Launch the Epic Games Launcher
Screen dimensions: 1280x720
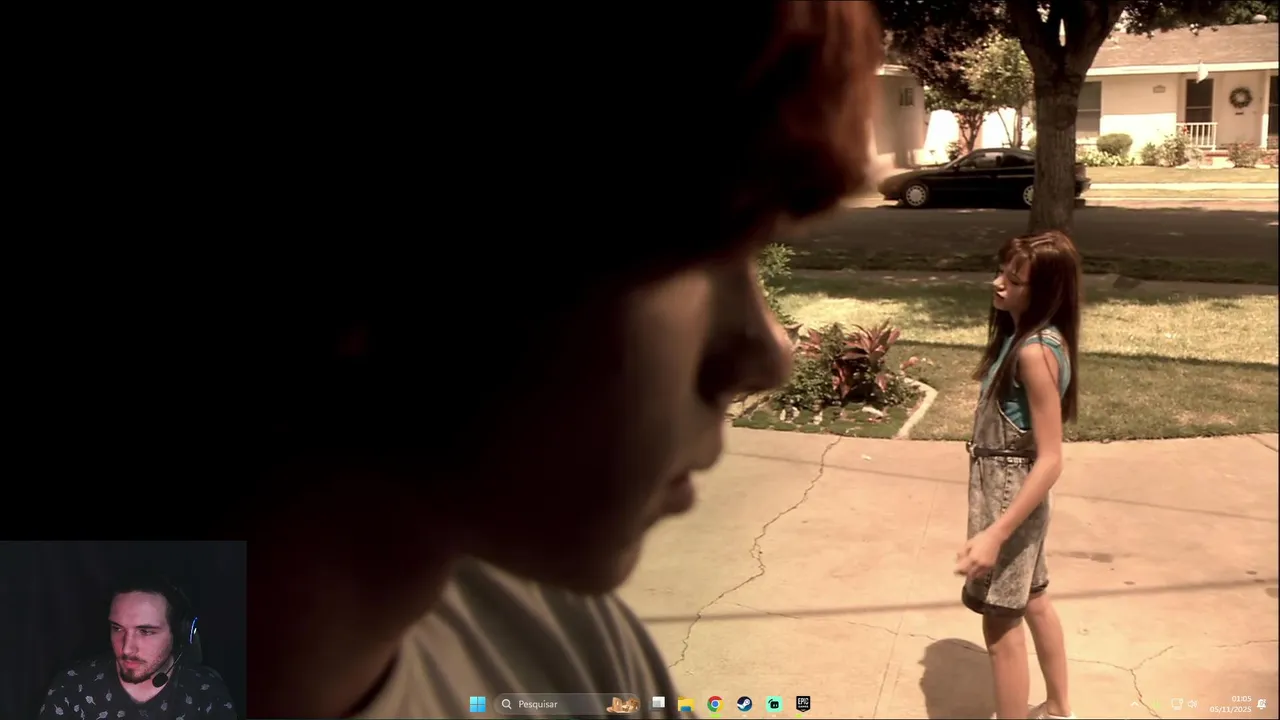pyautogui.click(x=803, y=704)
